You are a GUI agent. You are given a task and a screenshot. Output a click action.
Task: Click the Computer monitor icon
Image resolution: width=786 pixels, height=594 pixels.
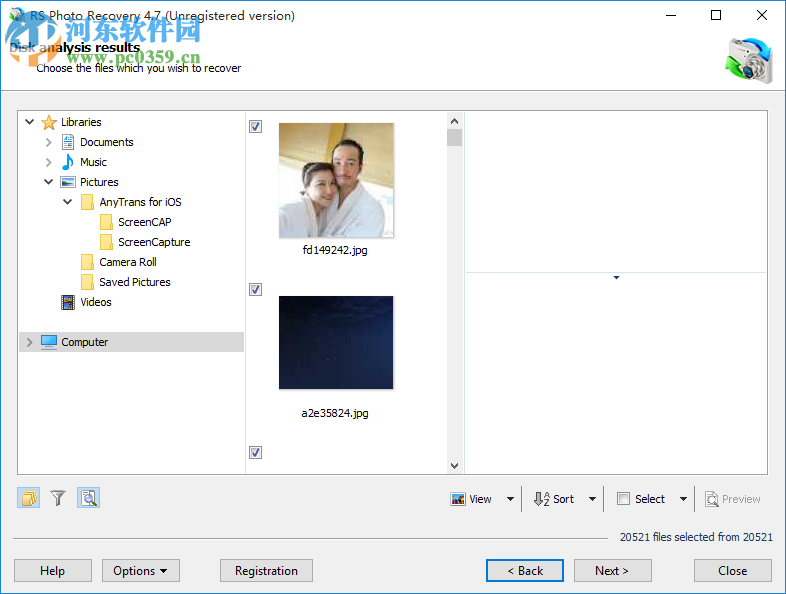(49, 342)
